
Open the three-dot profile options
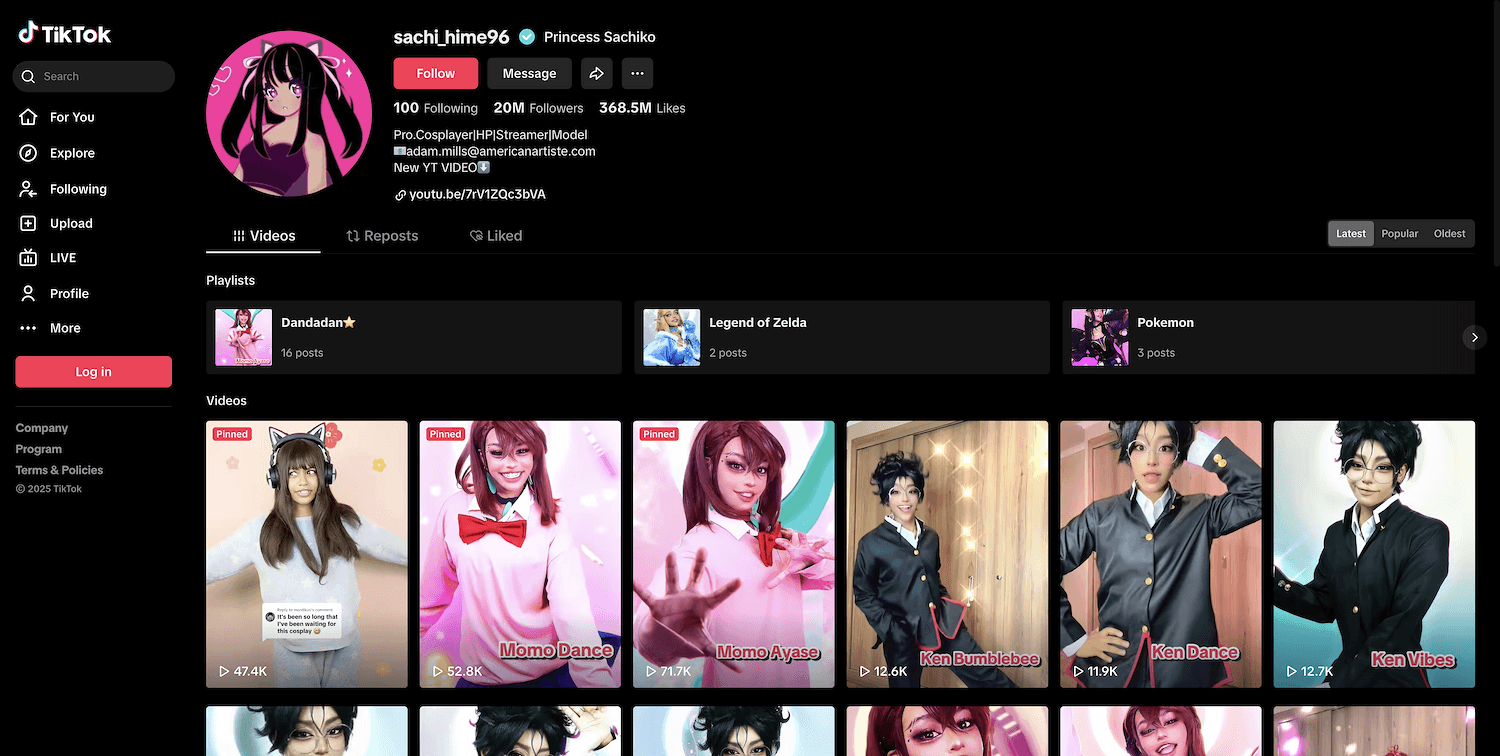point(637,73)
